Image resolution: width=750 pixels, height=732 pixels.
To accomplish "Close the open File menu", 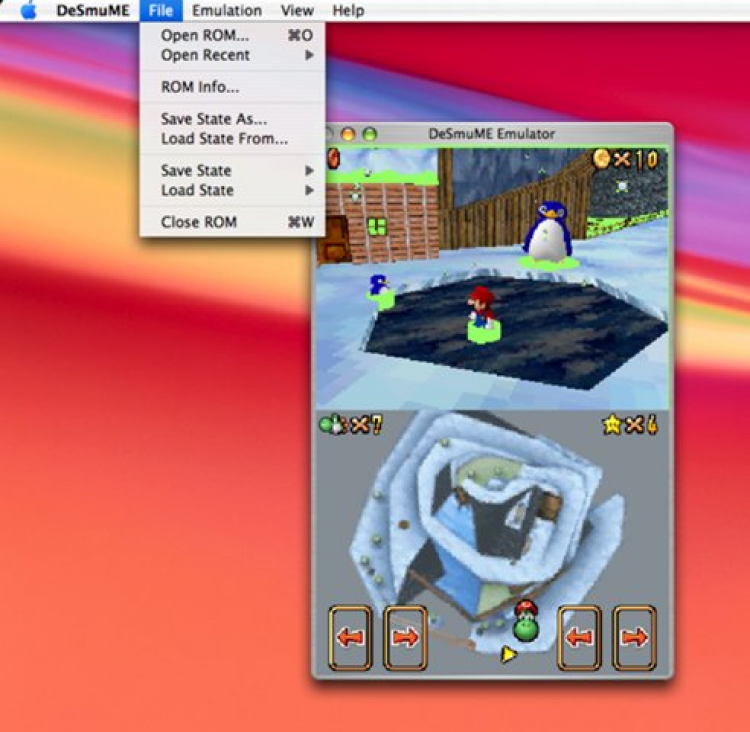I will point(161,11).
